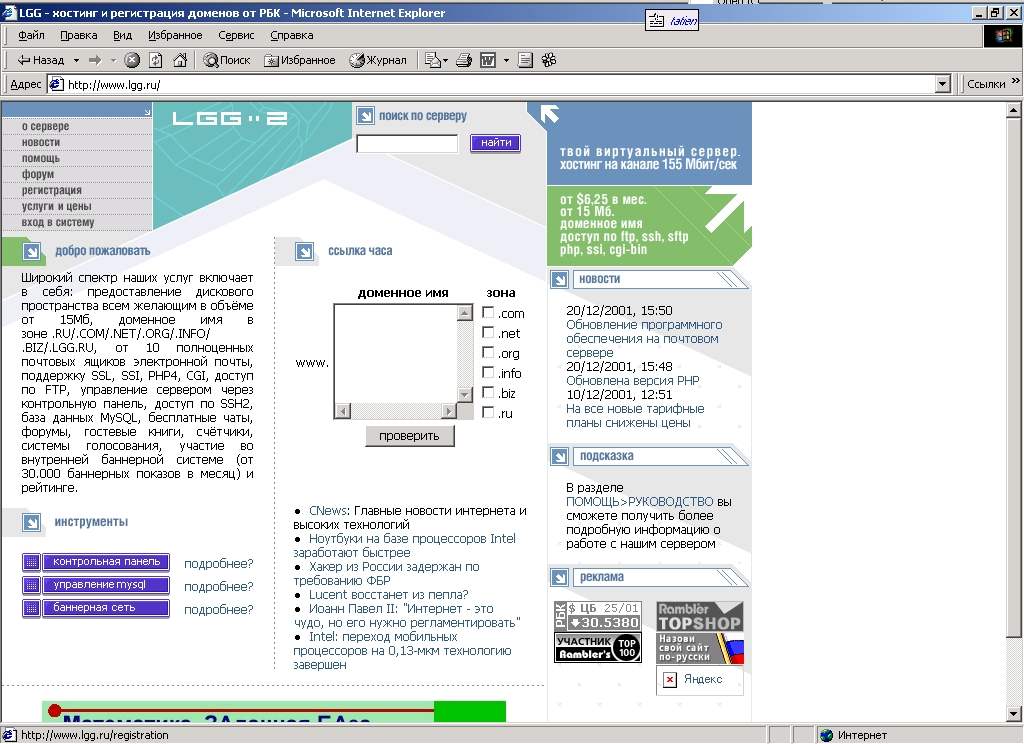Click the найти search button

point(496,142)
